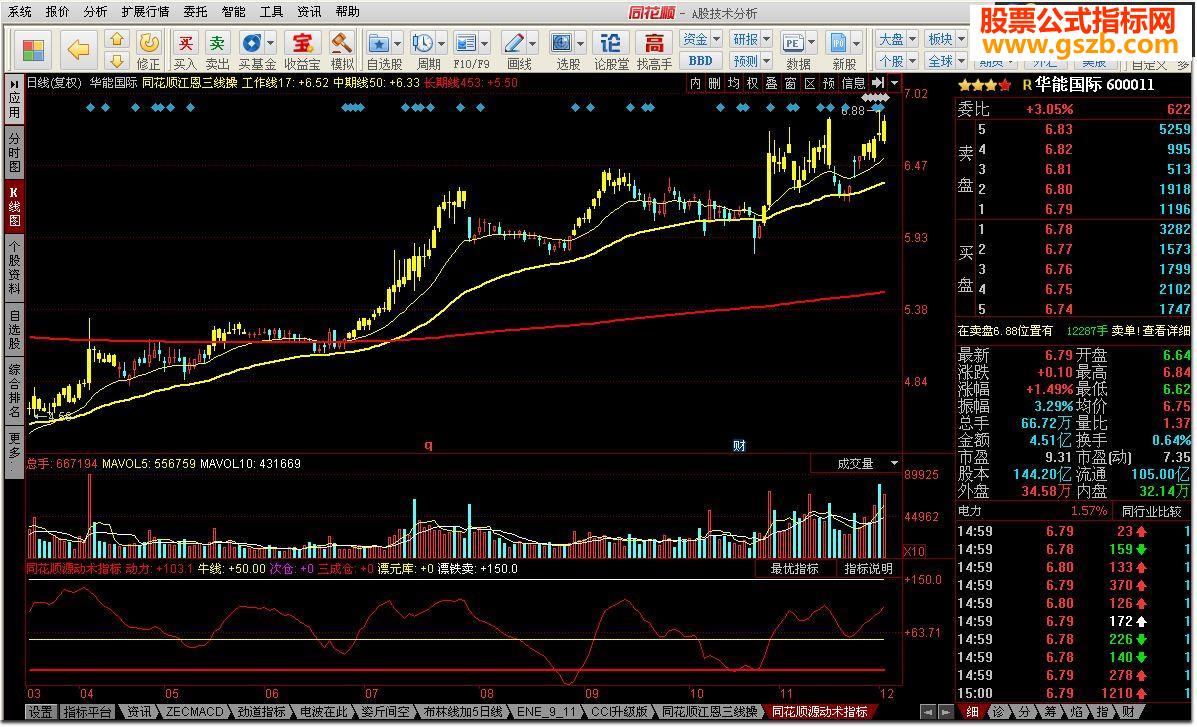Click the 买入 buy icon
Image resolution: width=1197 pixels, height=727 pixels.
coord(185,50)
